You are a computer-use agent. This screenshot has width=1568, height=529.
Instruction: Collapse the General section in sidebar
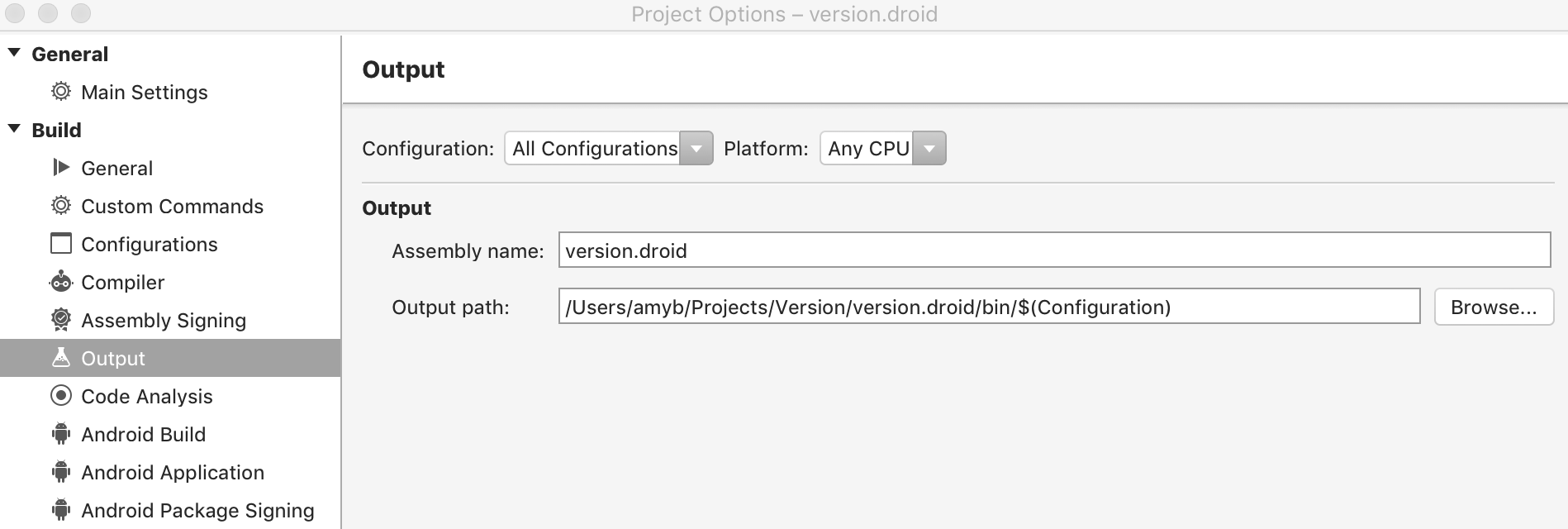tap(14, 52)
